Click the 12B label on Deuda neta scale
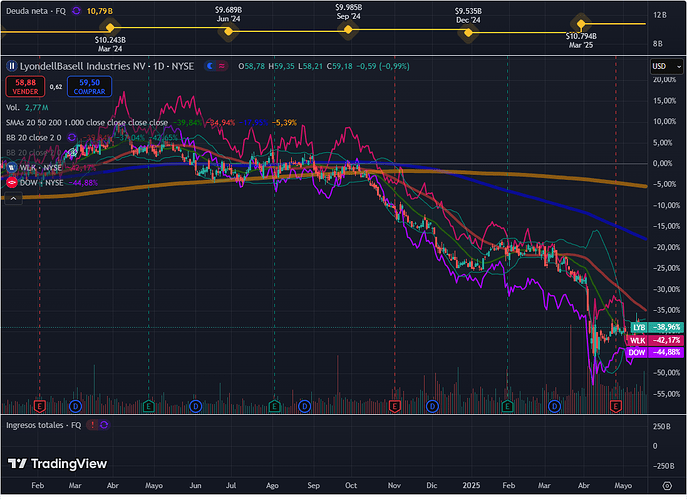 point(660,15)
